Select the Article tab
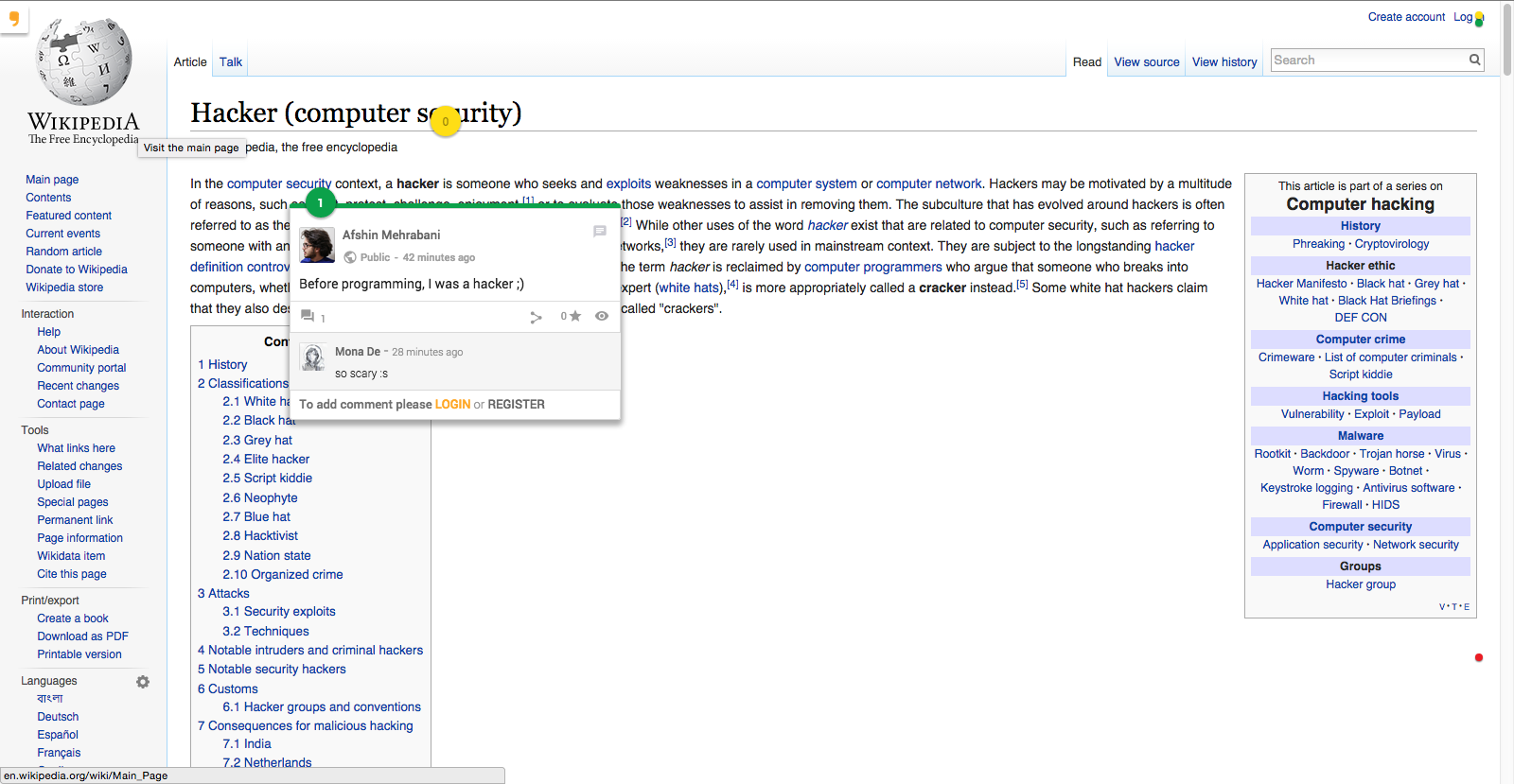Image resolution: width=1514 pixels, height=784 pixels. coord(190,62)
